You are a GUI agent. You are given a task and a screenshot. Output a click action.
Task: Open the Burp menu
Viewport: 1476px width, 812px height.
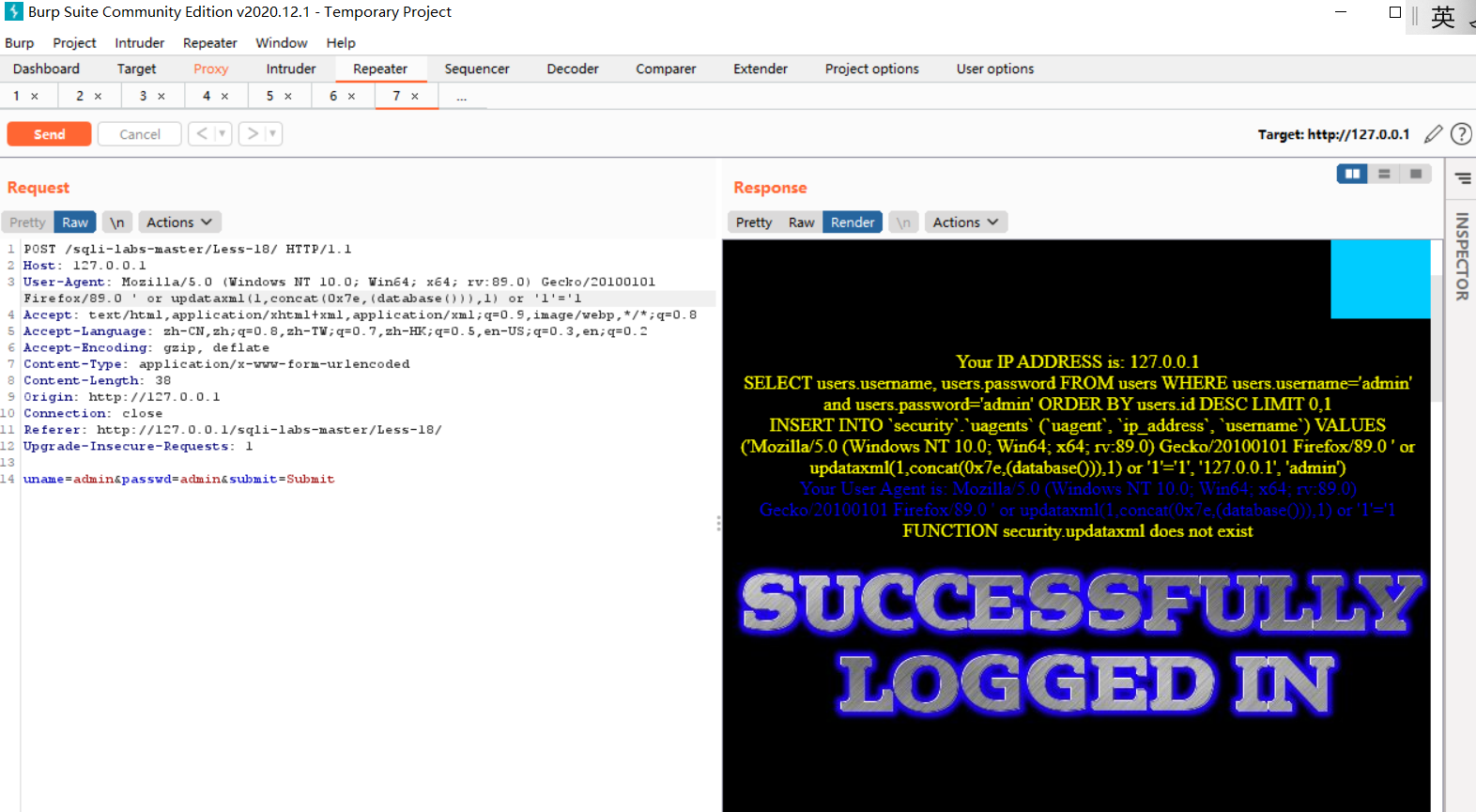(19, 43)
